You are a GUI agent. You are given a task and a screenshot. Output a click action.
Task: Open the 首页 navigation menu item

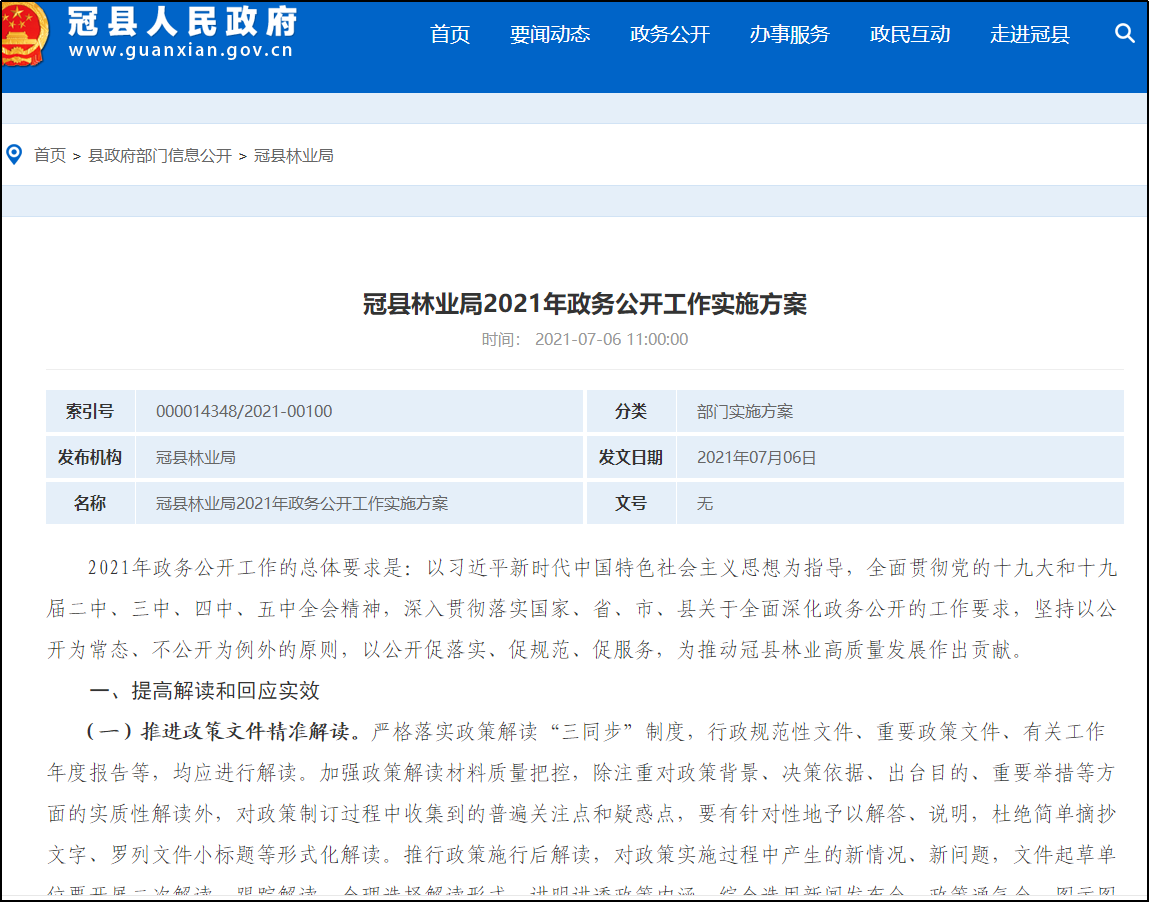pos(449,34)
